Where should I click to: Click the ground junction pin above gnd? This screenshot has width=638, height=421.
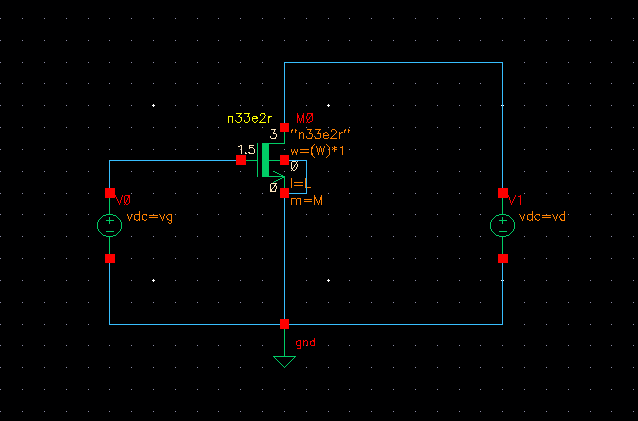[x=284, y=324]
